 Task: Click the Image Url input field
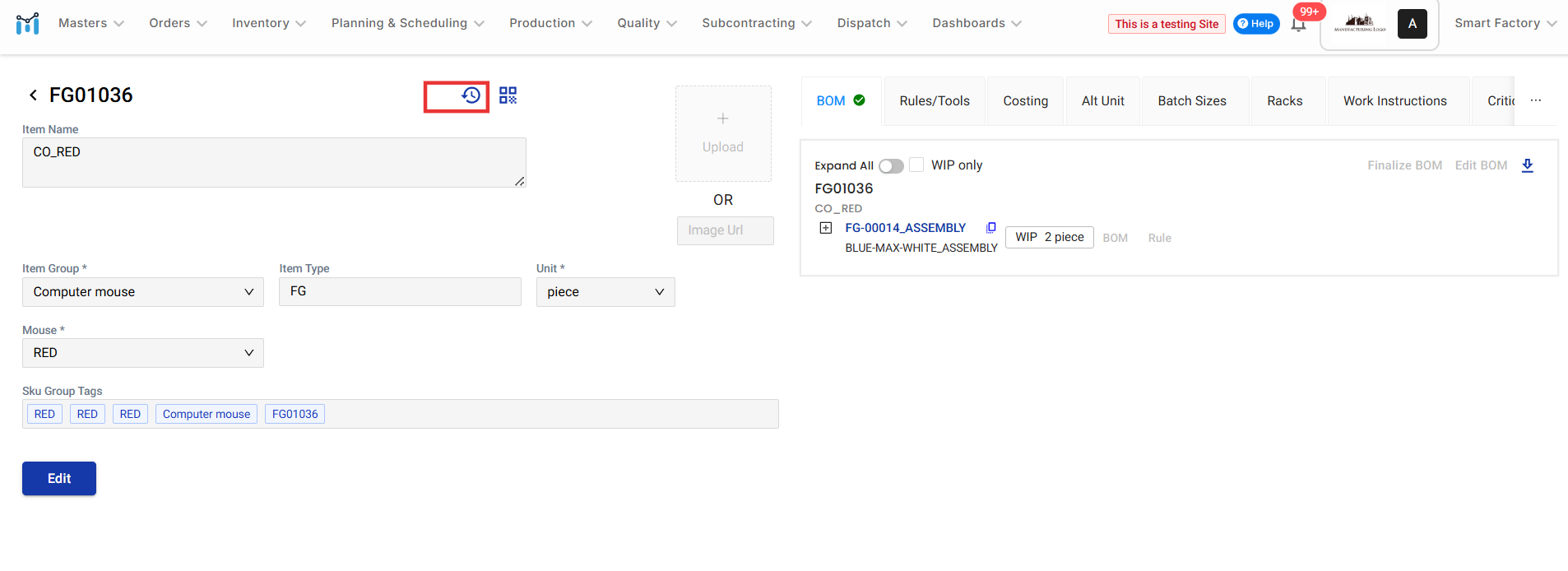point(725,230)
